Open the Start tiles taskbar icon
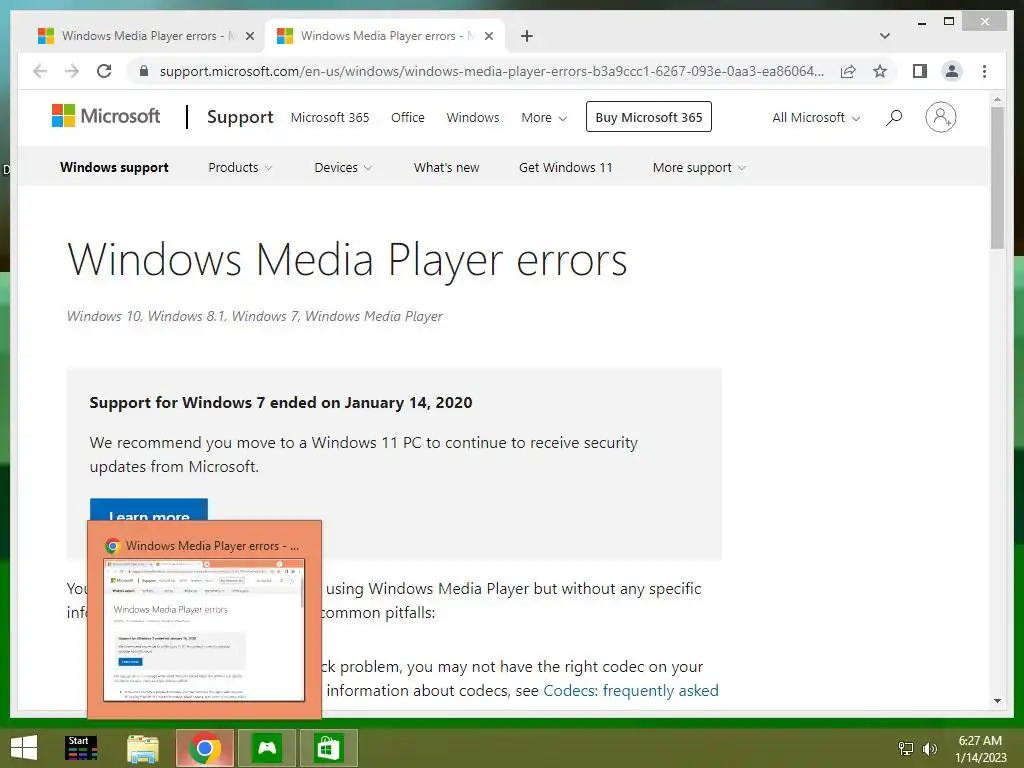This screenshot has width=1024, height=768. pos(82,748)
